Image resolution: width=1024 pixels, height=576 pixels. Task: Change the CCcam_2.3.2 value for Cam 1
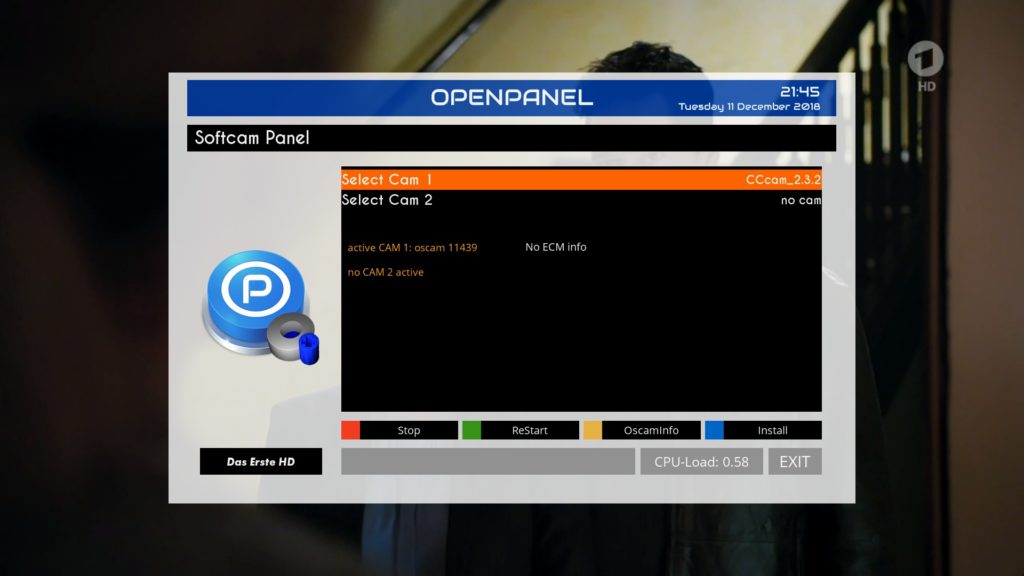783,180
